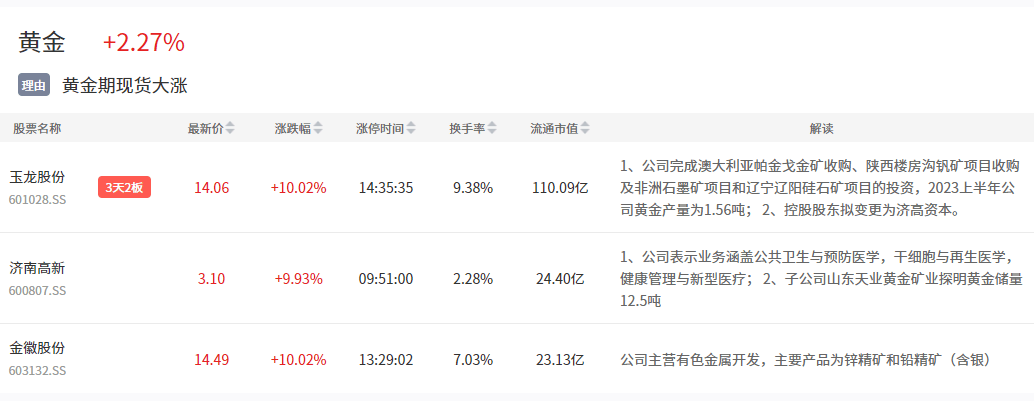Click the 涨跌幅 sort arrow icon
The height and width of the screenshot is (401, 1034).
click(x=318, y=128)
